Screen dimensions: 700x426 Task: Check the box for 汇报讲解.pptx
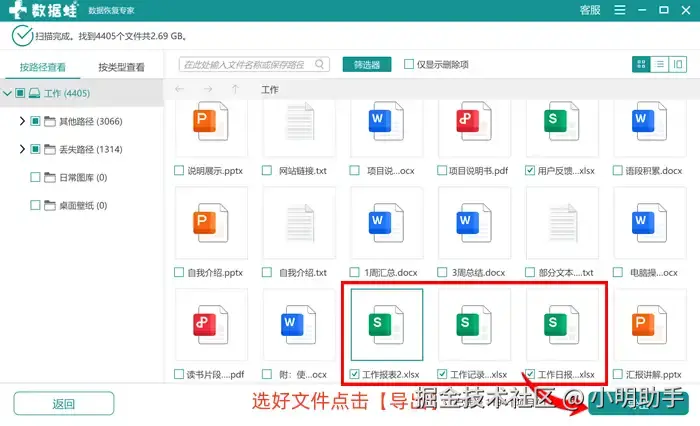click(x=618, y=374)
